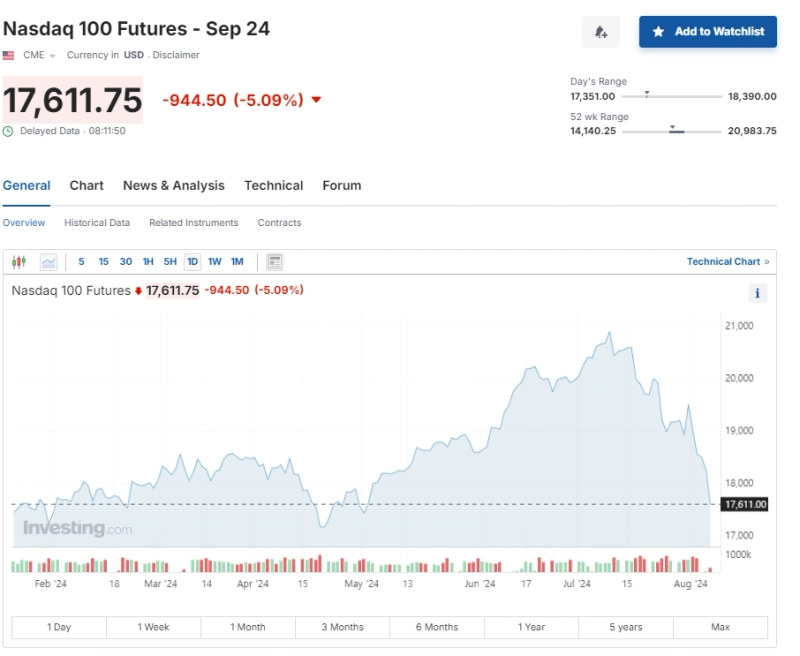This screenshot has height=656, width=800.
Task: Switch to the Forum tab
Action: tap(341, 186)
